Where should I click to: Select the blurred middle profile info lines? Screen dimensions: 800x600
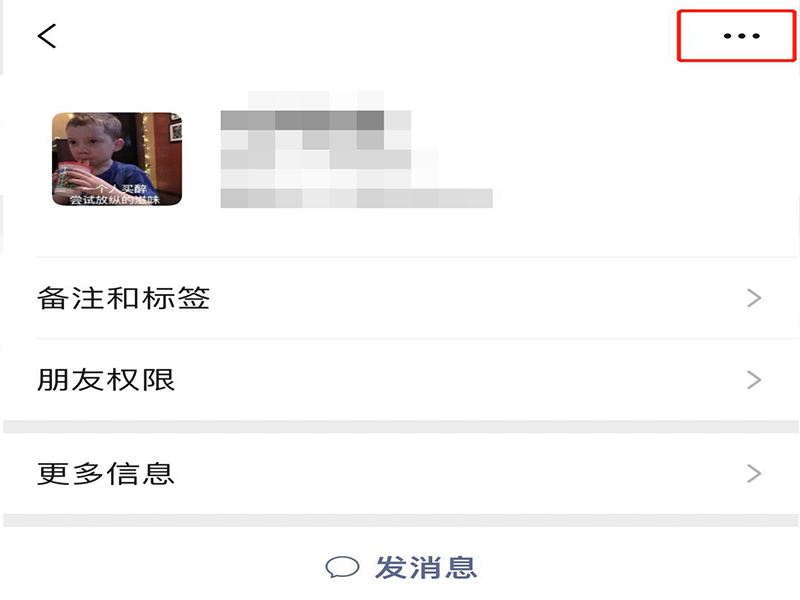click(316, 159)
